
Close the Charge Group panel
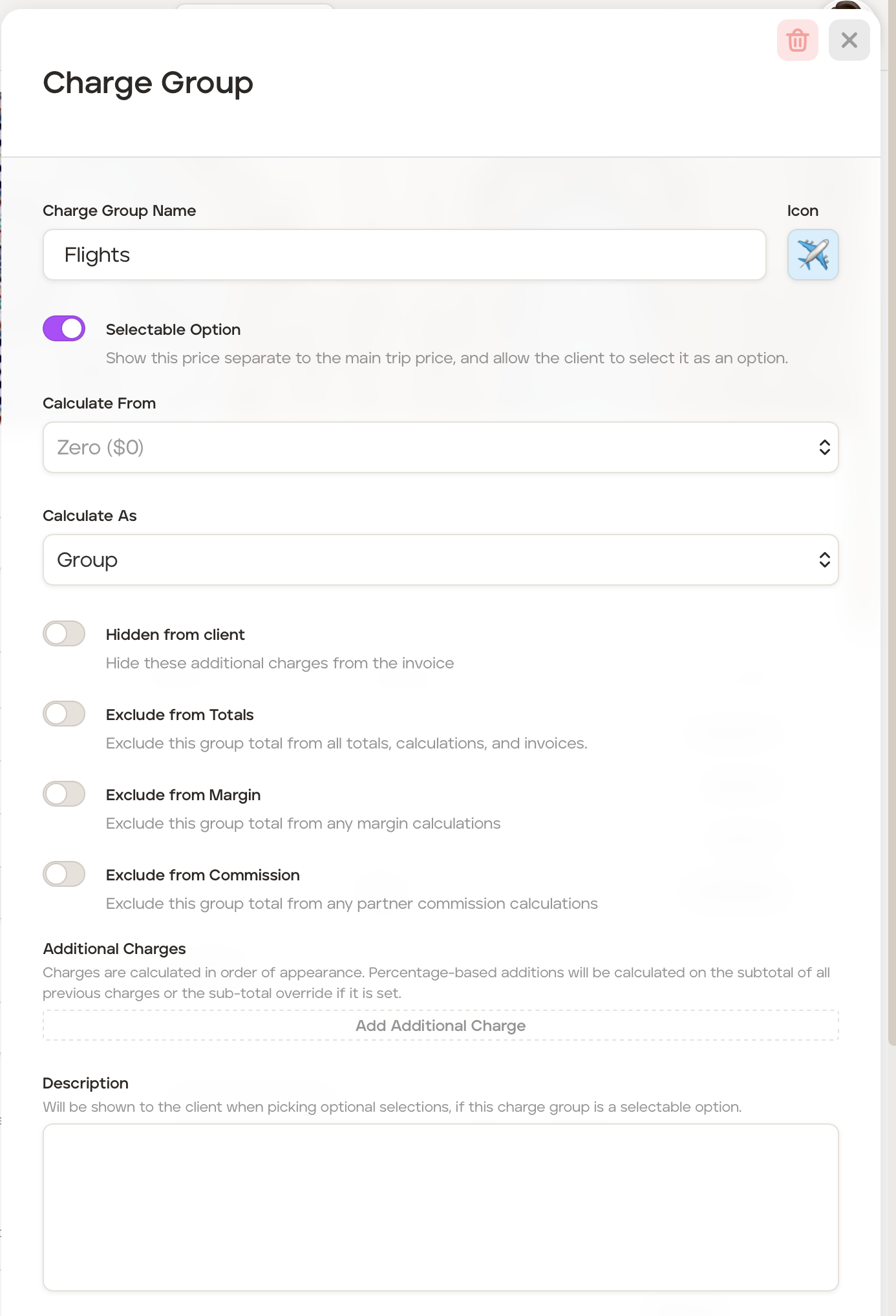849,40
